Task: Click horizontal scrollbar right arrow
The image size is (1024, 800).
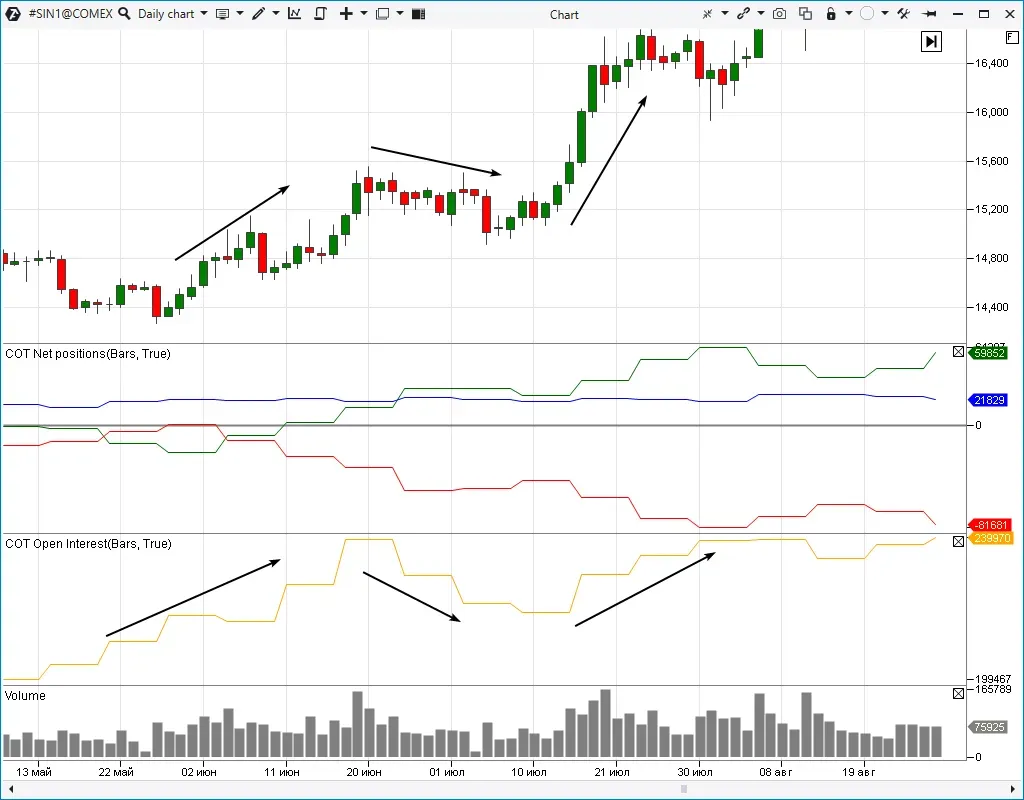Action: pos(1013,789)
